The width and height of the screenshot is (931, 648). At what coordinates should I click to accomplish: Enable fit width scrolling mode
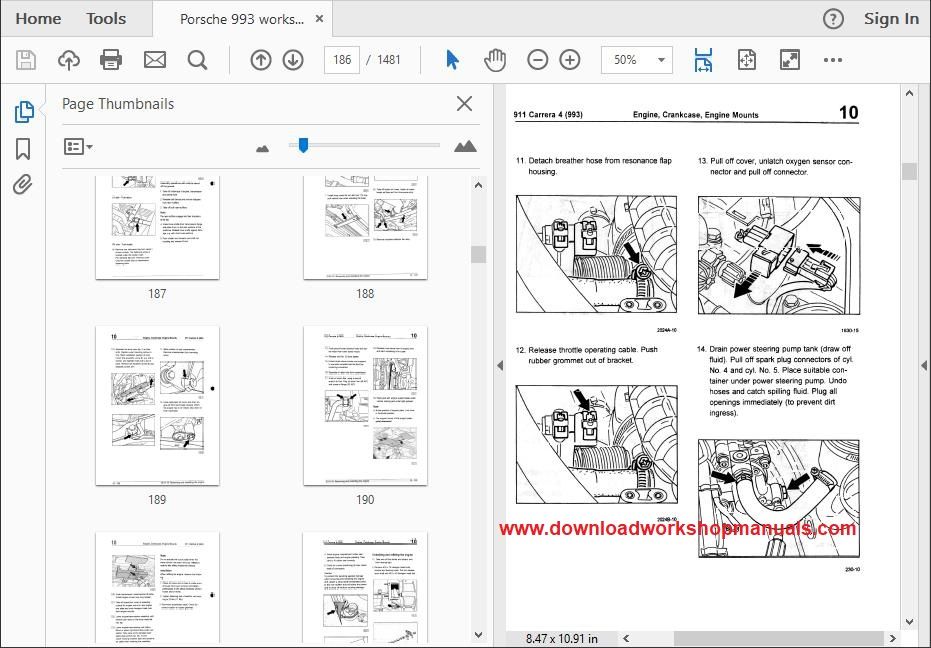click(x=704, y=60)
